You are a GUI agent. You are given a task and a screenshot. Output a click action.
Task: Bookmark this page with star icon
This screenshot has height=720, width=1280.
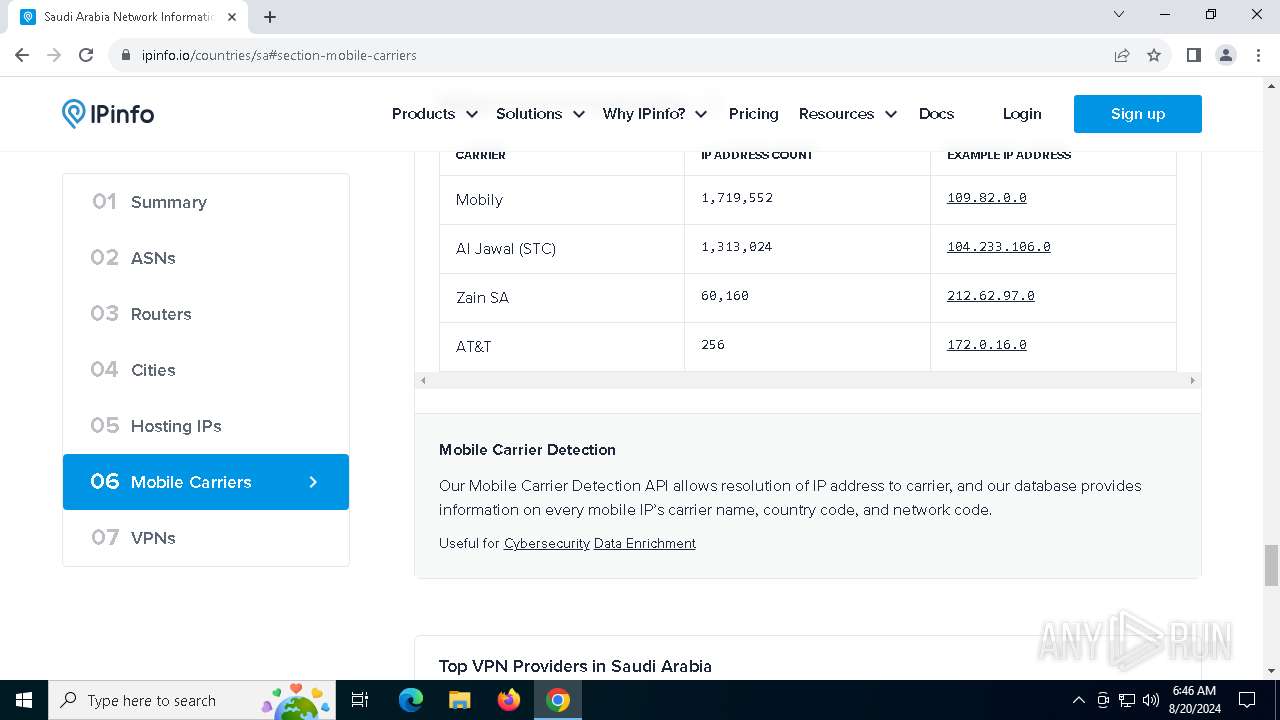pos(1154,55)
